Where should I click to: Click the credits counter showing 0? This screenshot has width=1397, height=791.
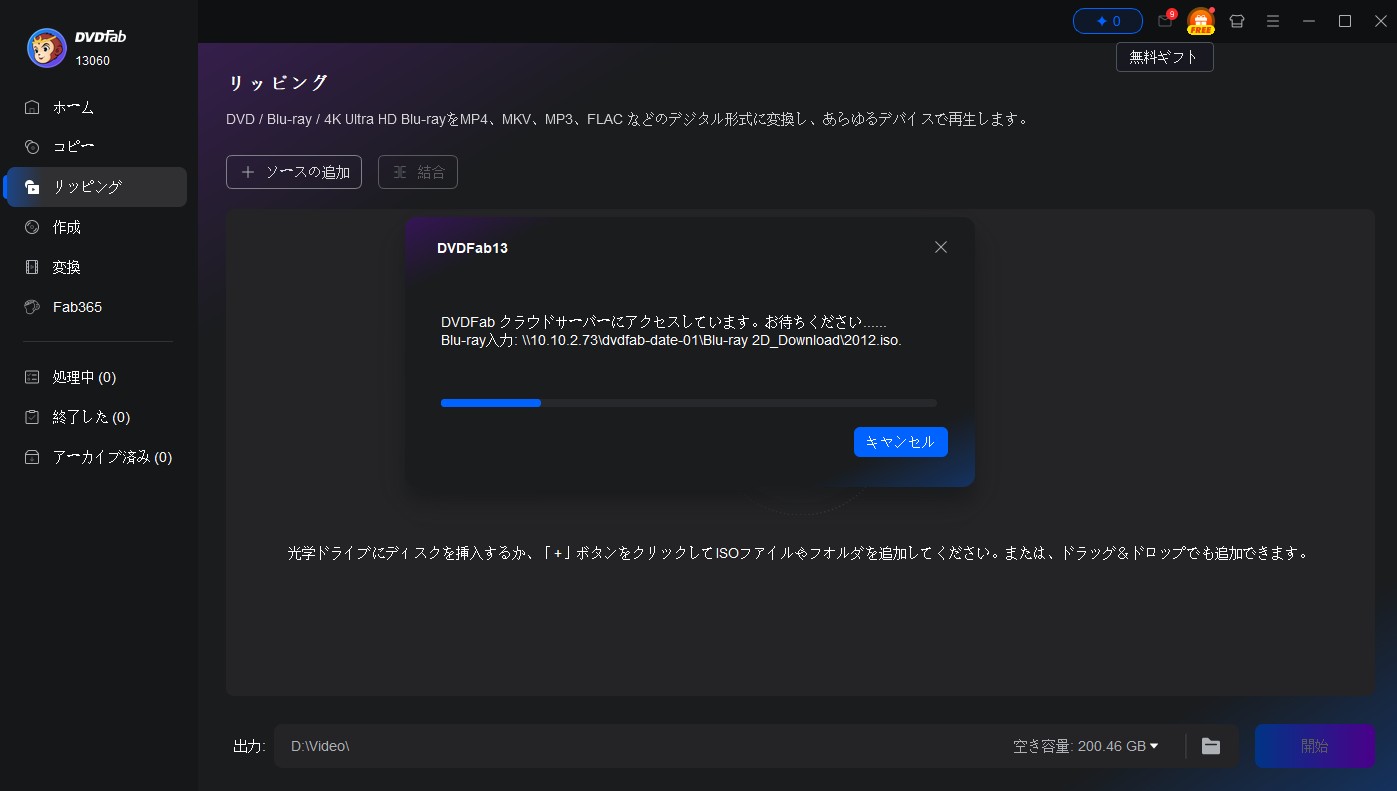[x=1108, y=20]
